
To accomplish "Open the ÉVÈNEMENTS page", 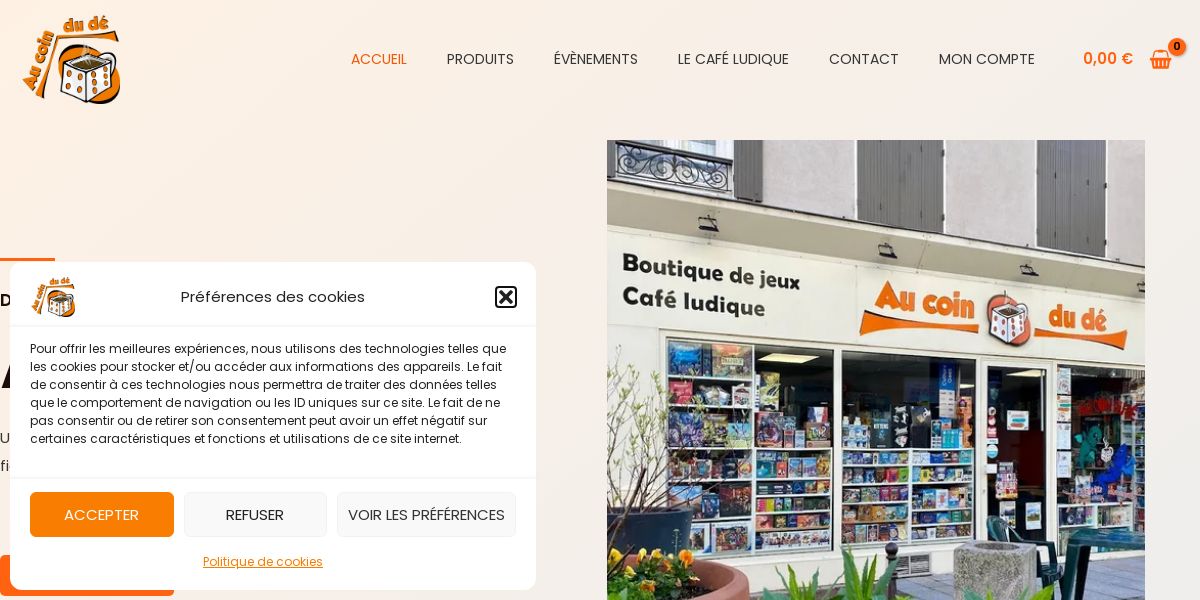I will [x=596, y=59].
